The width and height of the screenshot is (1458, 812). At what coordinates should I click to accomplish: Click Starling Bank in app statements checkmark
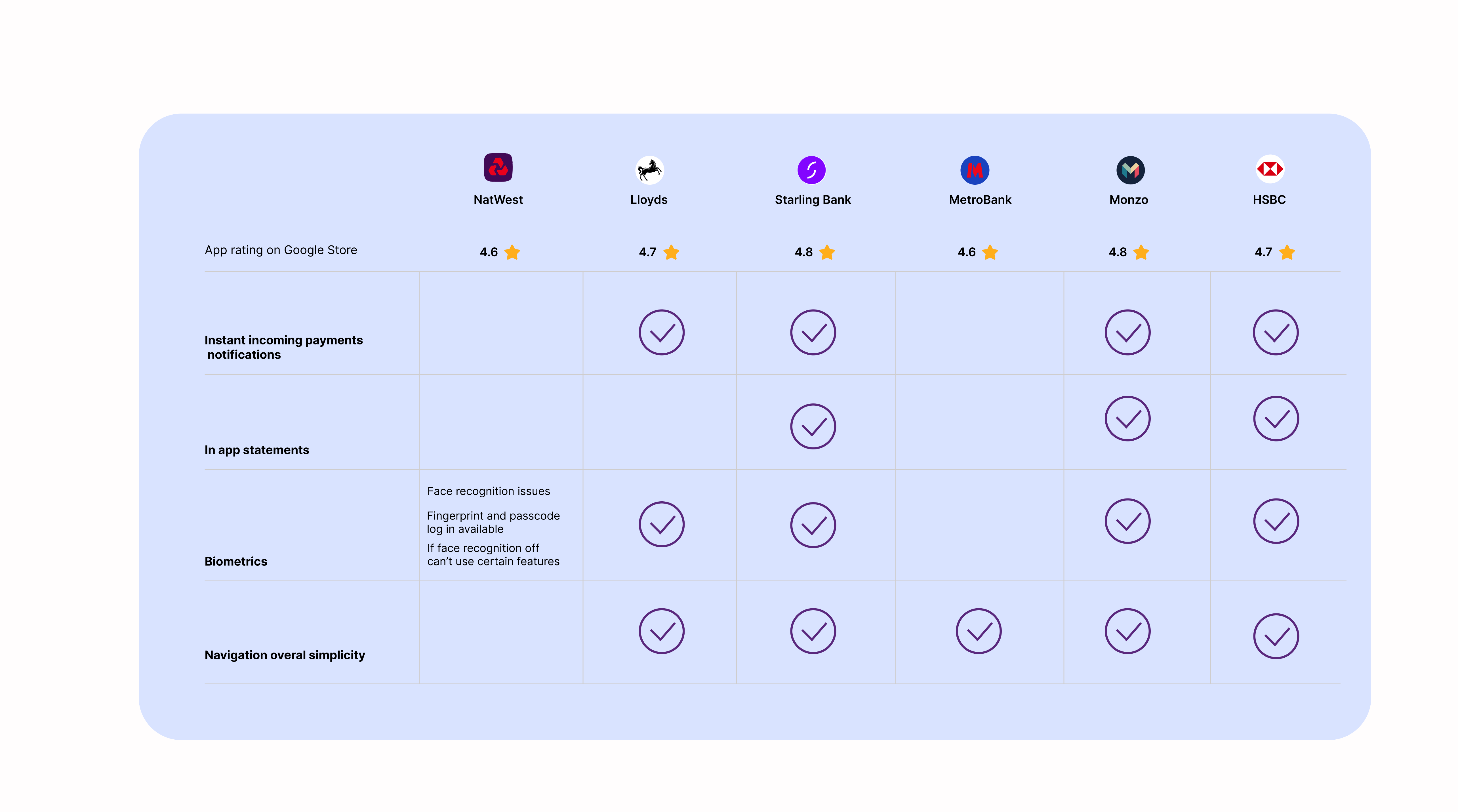(x=813, y=426)
